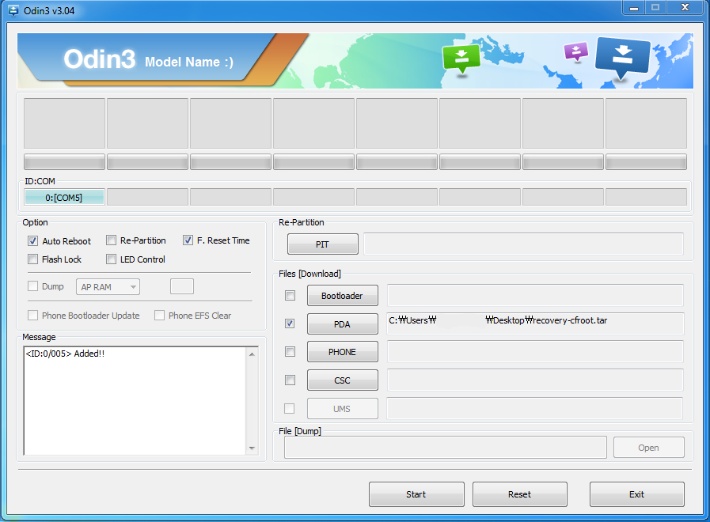Click the PHONE file path field
This screenshot has width=710, height=522.
pos(535,352)
